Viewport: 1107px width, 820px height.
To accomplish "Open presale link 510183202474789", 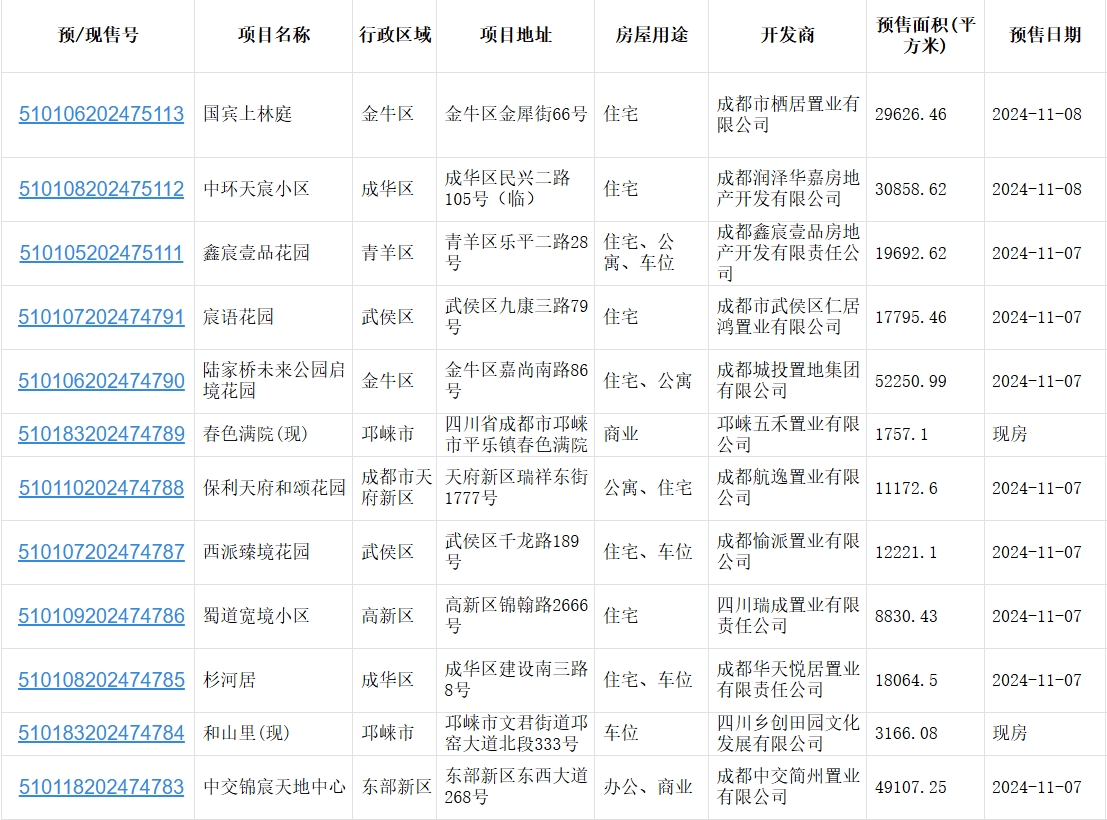I will pos(101,434).
